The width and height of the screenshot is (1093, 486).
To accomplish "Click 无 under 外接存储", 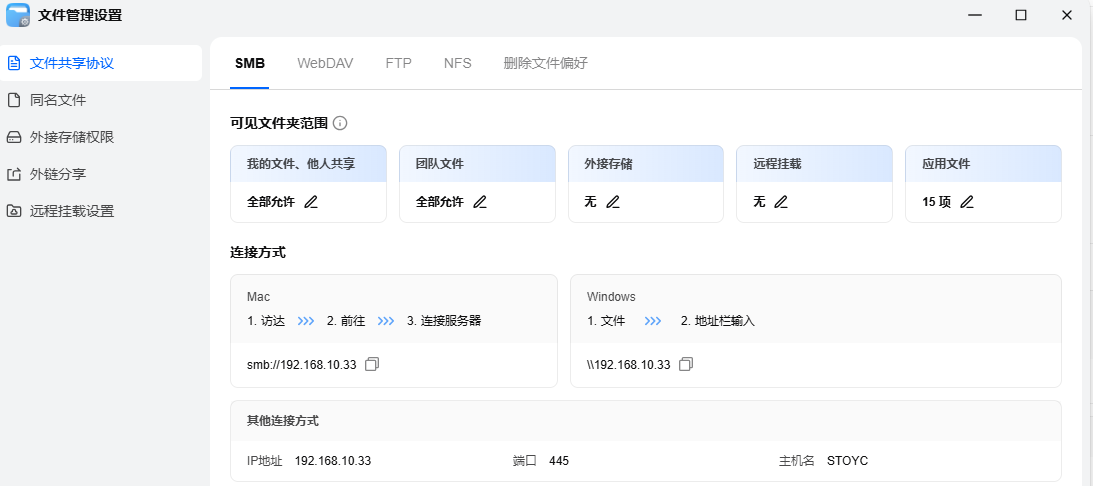I will pos(590,202).
